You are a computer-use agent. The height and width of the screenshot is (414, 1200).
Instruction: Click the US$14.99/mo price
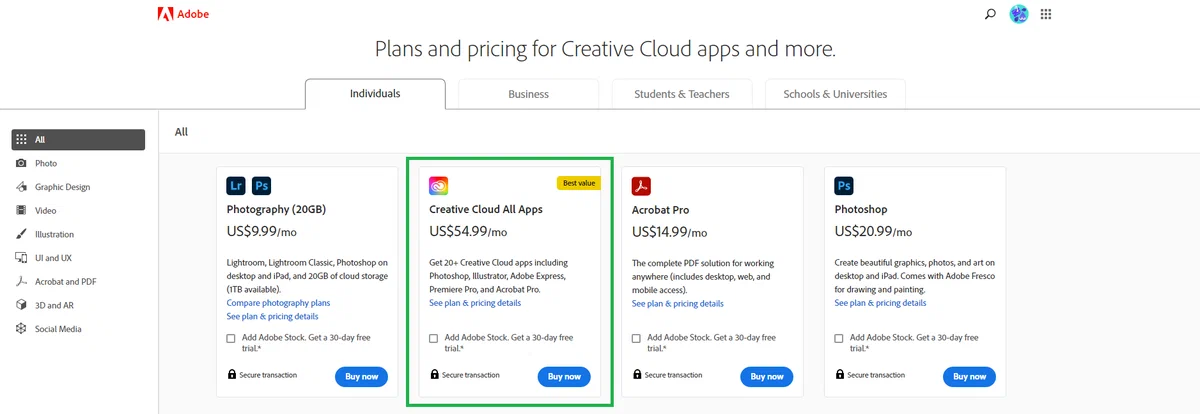click(670, 232)
